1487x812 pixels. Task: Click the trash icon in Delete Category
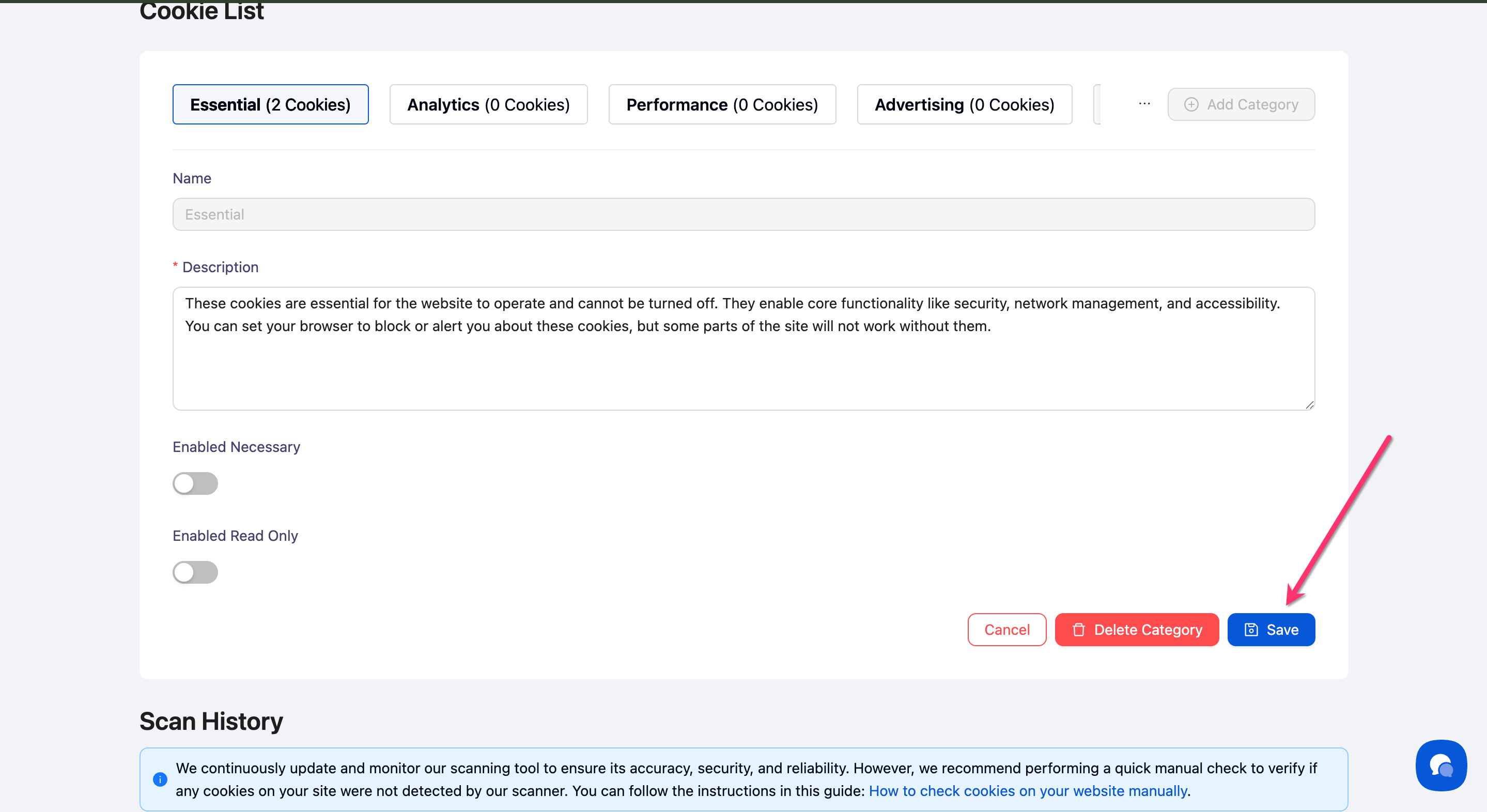[x=1078, y=630]
